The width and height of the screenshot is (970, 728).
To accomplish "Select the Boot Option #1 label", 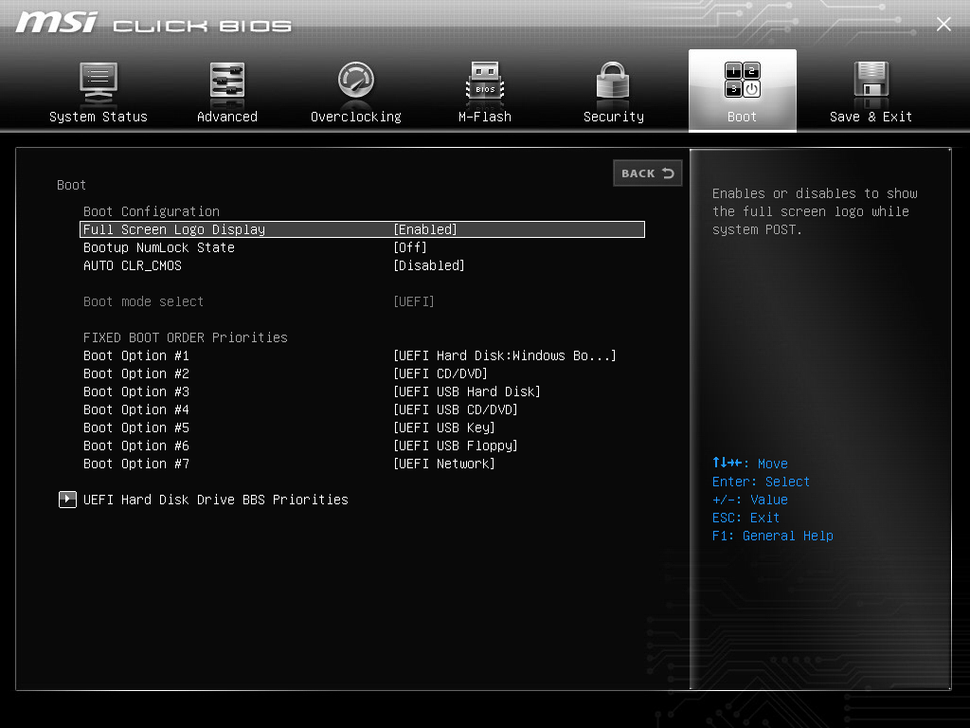I will point(136,356).
